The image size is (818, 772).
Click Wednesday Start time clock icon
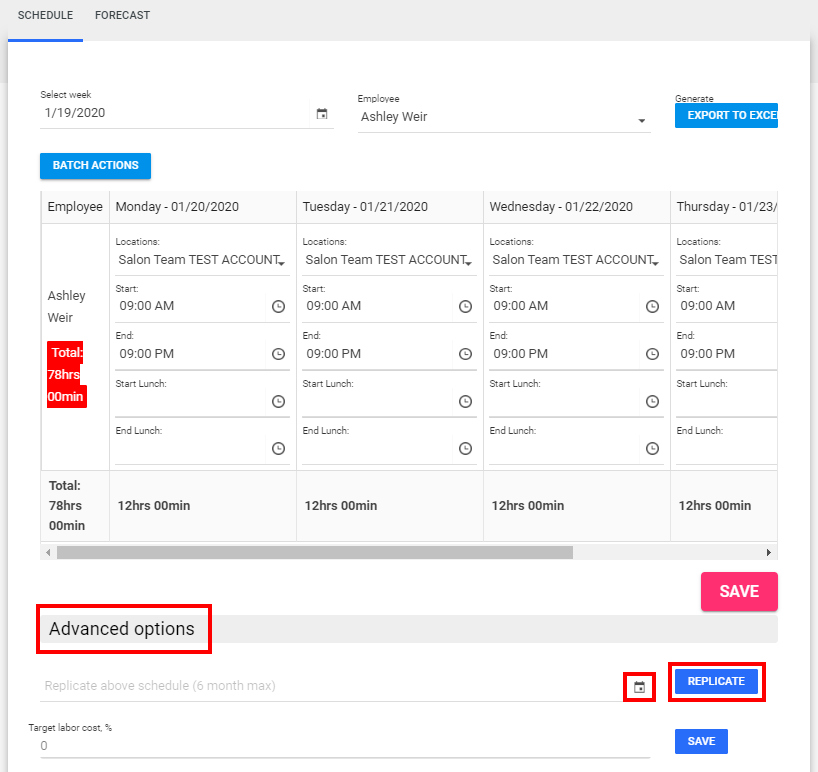[x=652, y=306]
